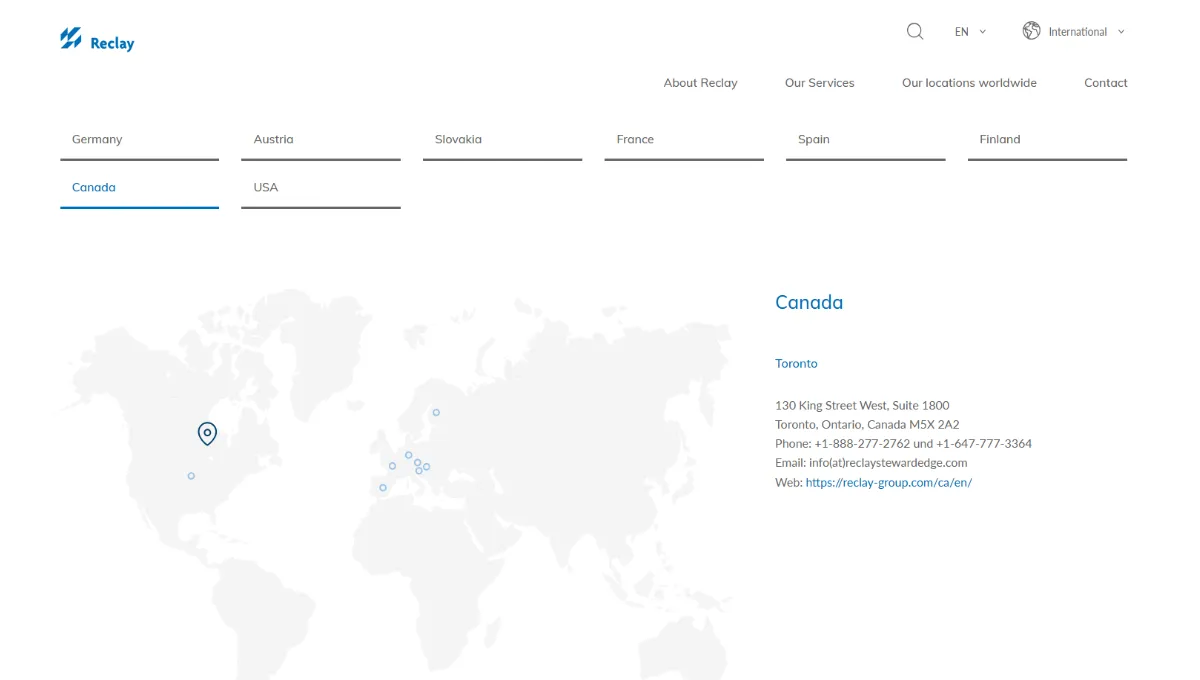Open the International region dropdown
Screen dimensions: 1200x680
pos(1086,32)
